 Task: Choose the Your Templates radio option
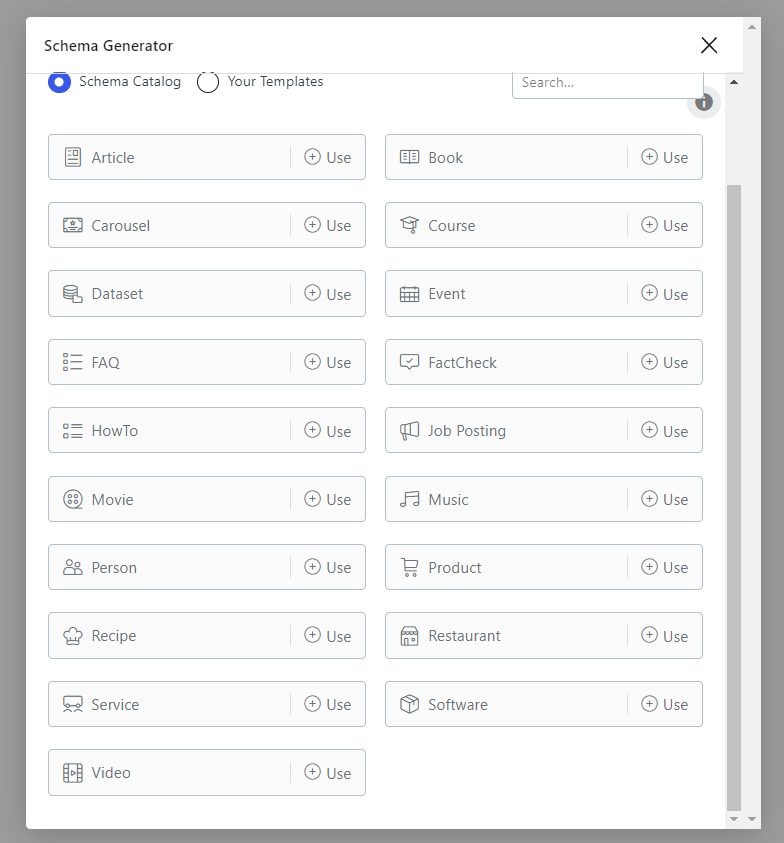tap(208, 82)
